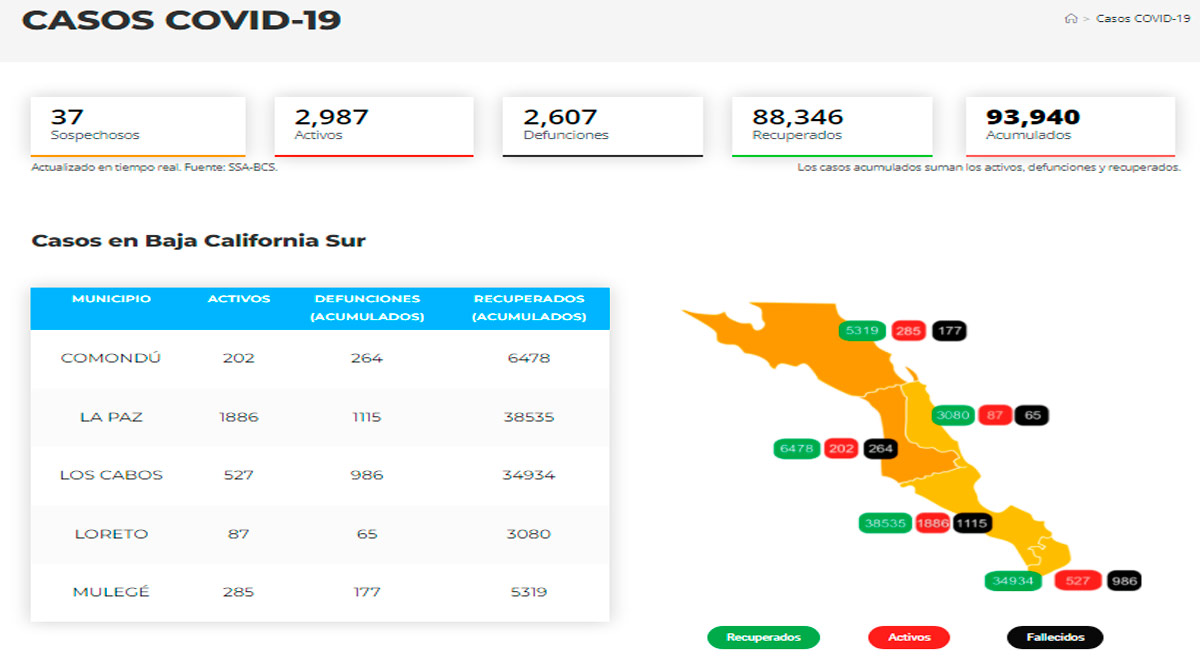Select the green Recuperados legend pill
1200x666 pixels.
[763, 637]
